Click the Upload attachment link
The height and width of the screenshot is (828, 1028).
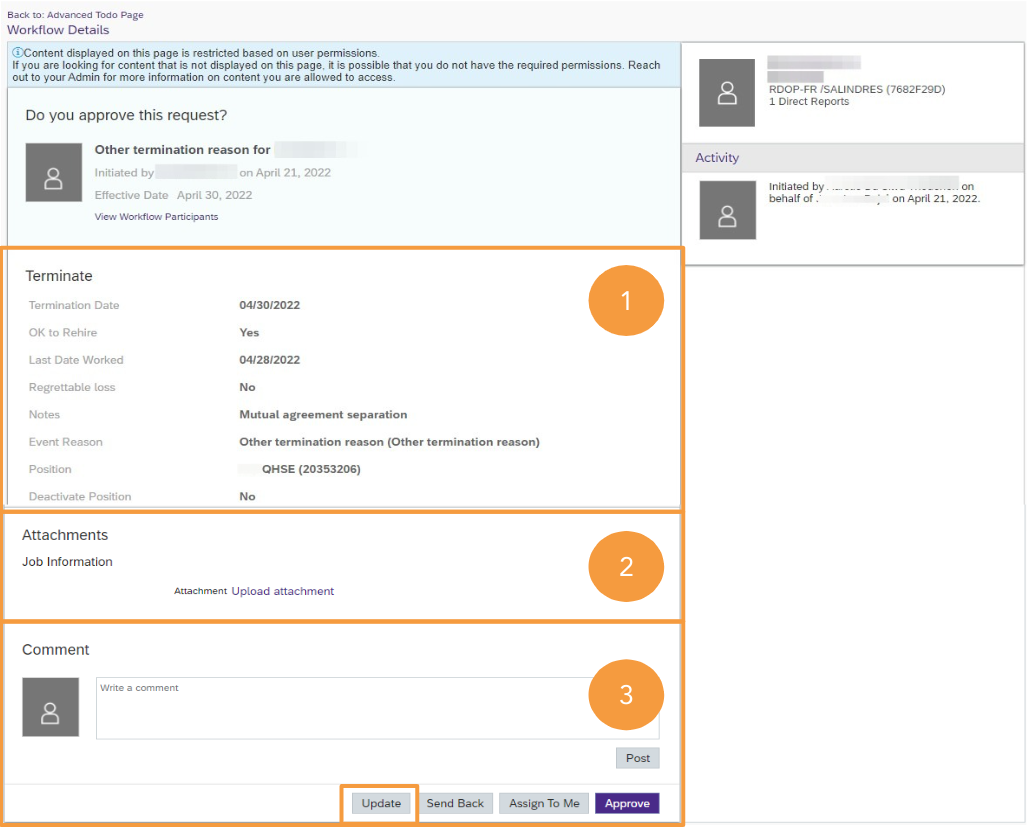(283, 591)
